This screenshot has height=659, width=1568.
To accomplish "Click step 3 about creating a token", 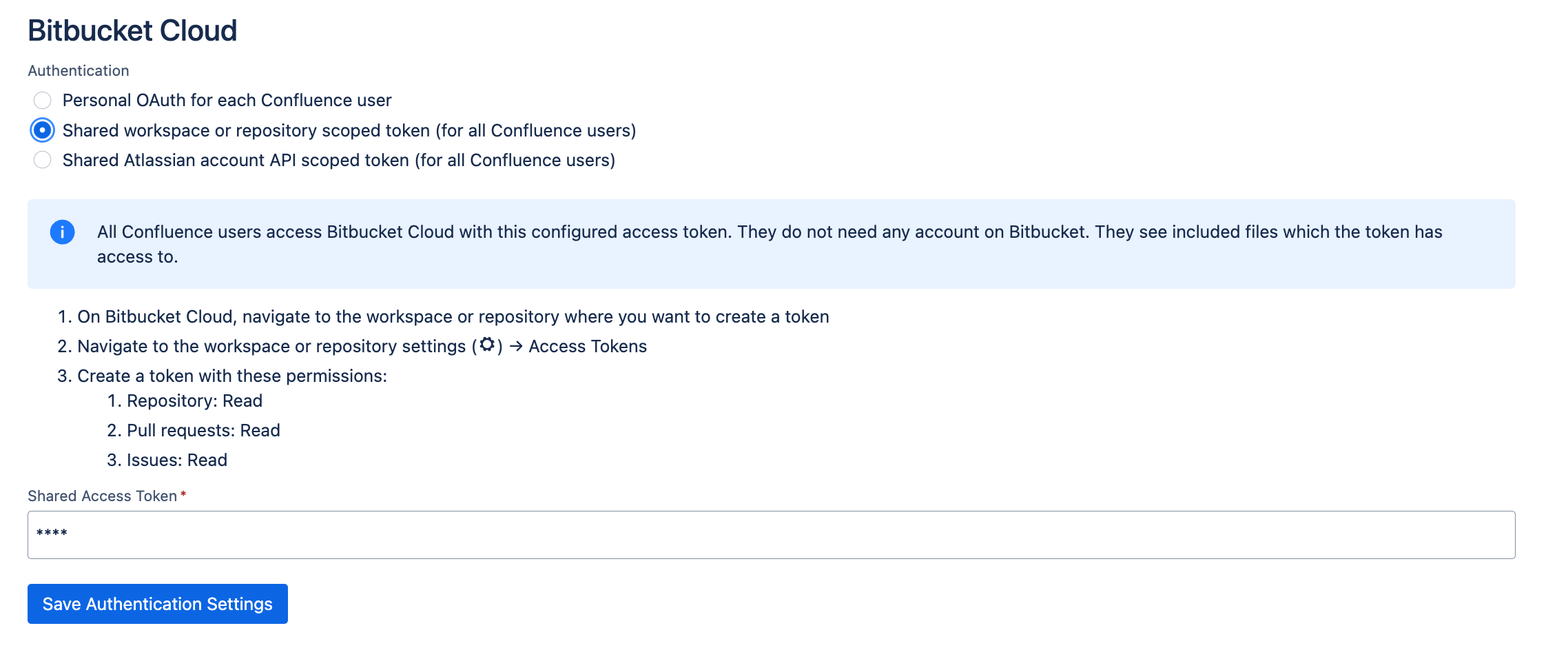I will pyautogui.click(x=222, y=376).
